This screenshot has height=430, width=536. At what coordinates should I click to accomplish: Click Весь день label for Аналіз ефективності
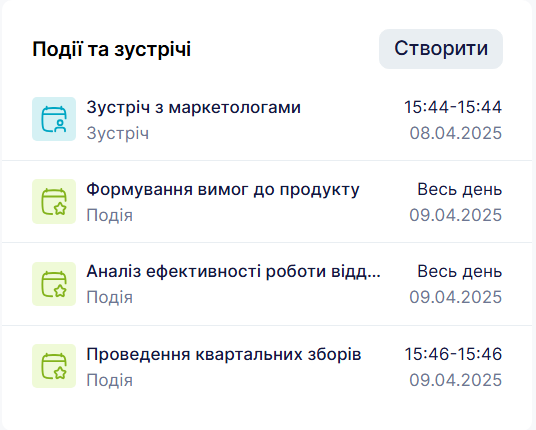(459, 272)
